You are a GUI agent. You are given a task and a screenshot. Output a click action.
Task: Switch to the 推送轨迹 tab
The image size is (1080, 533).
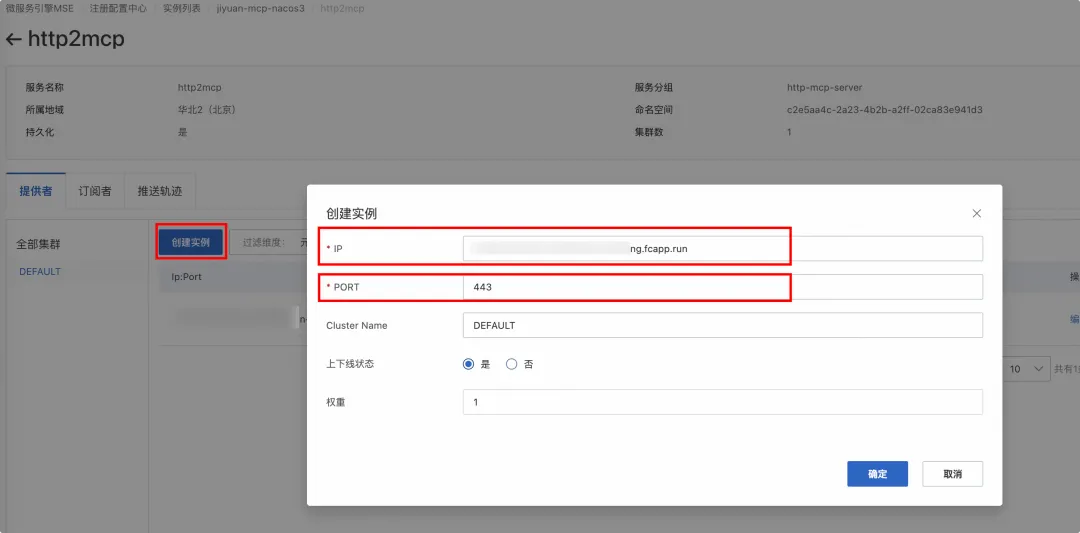pos(160,191)
